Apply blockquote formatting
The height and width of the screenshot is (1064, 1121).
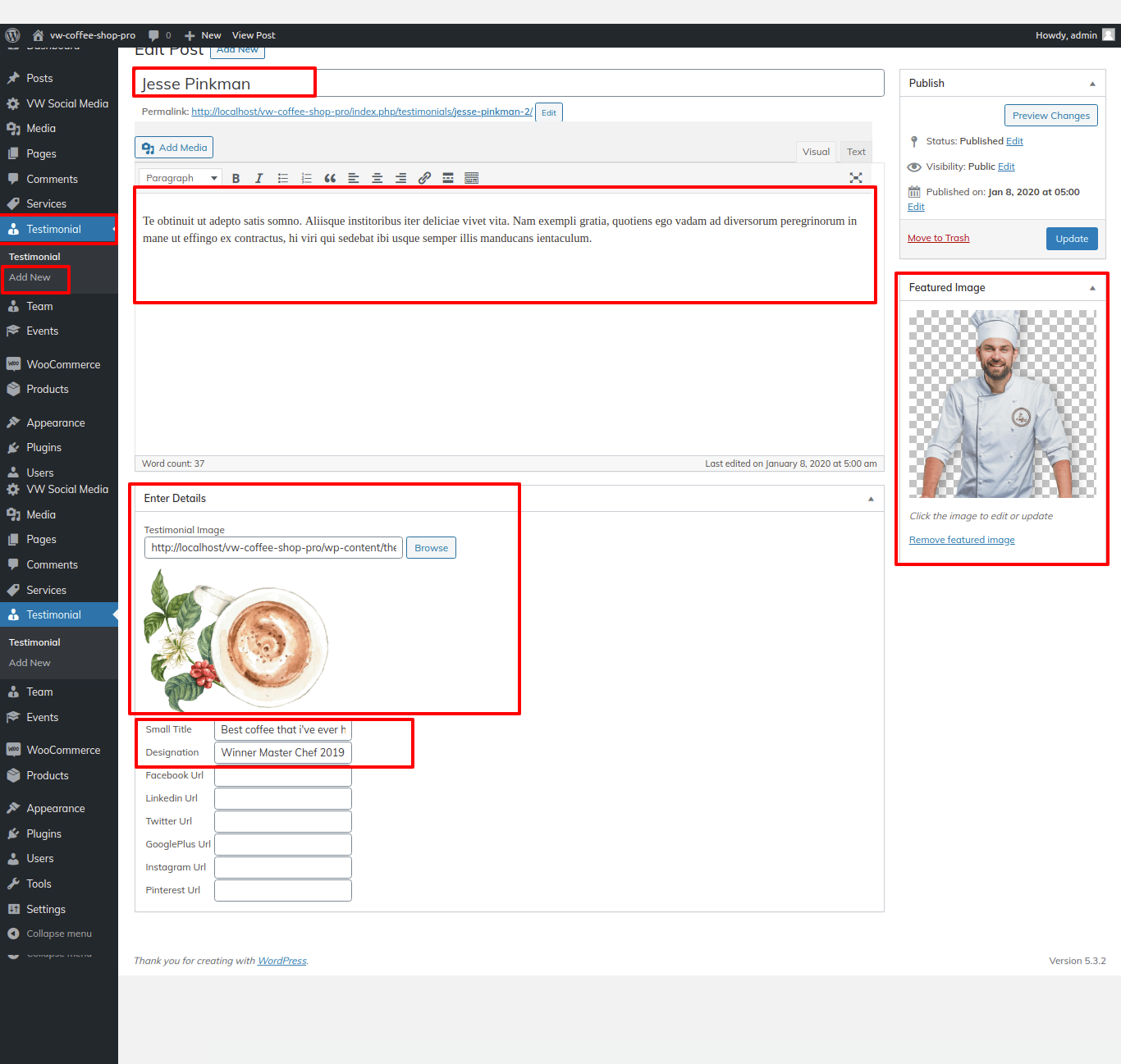point(330,178)
